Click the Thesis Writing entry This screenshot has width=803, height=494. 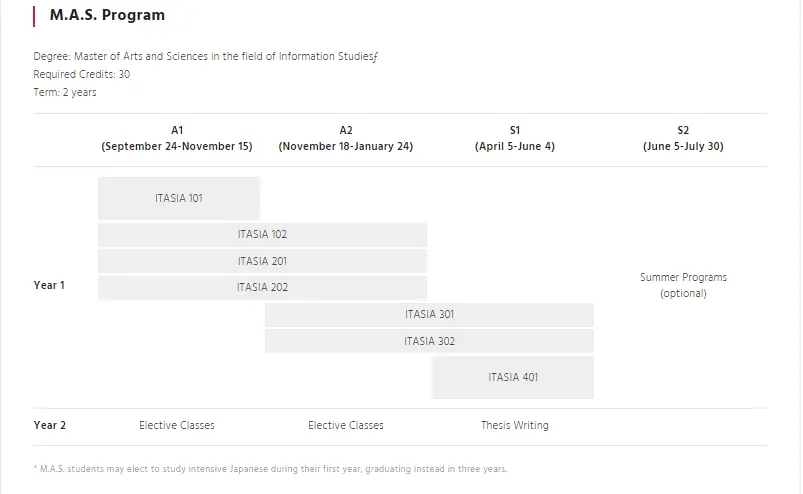515,425
